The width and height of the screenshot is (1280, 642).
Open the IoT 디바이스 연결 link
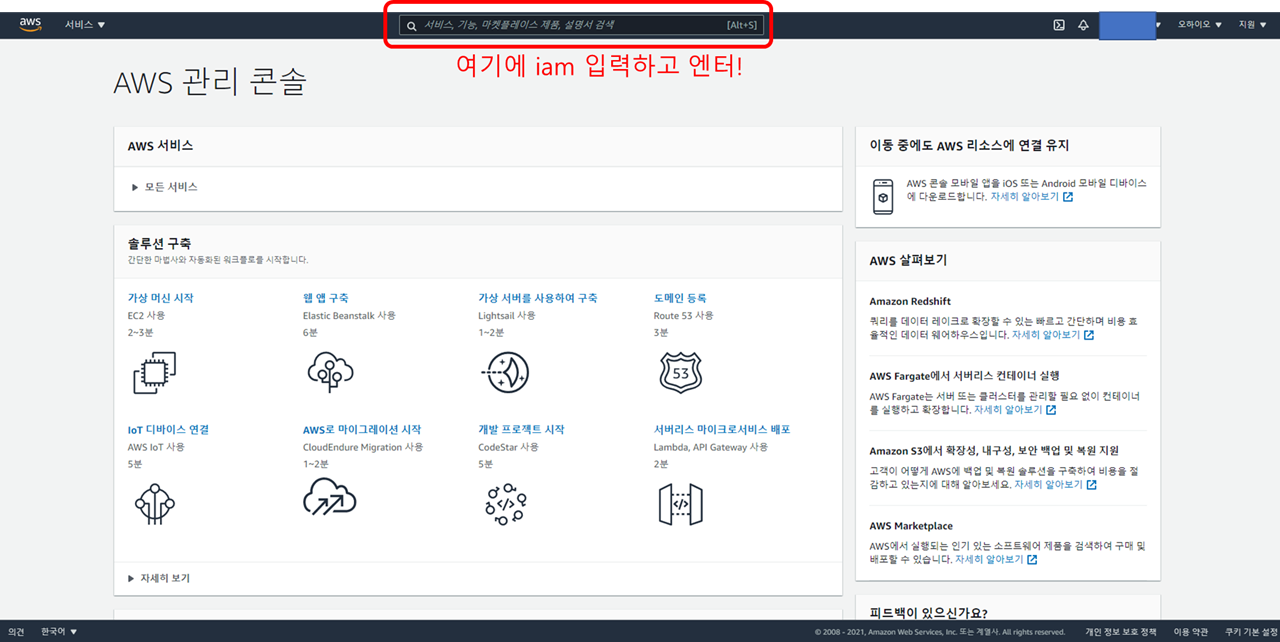[168, 429]
